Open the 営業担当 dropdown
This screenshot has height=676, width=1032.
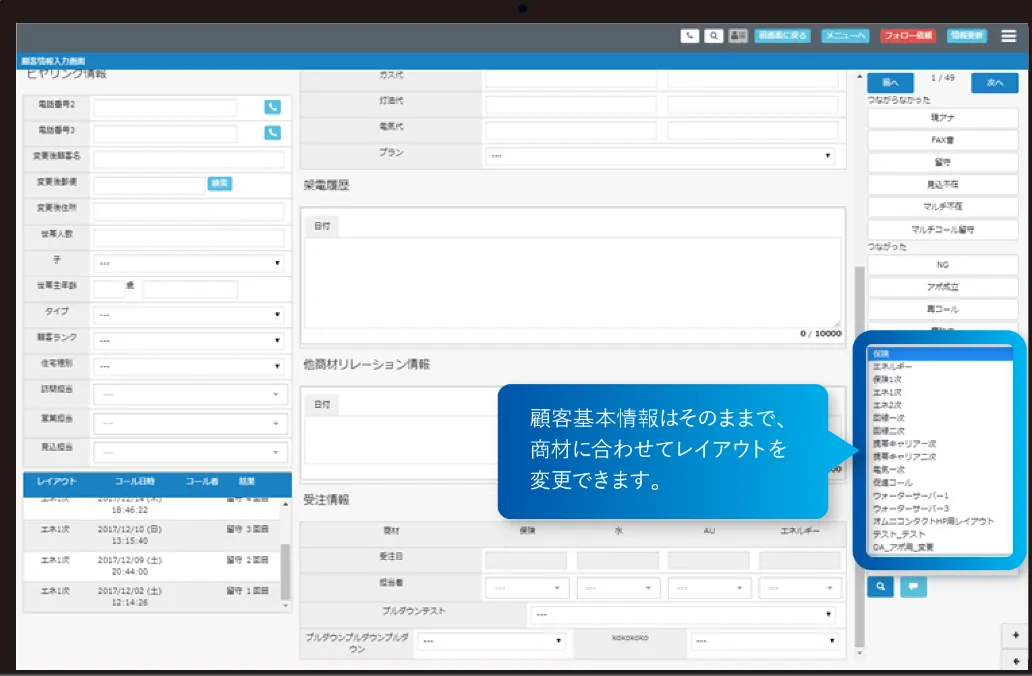click(190, 423)
